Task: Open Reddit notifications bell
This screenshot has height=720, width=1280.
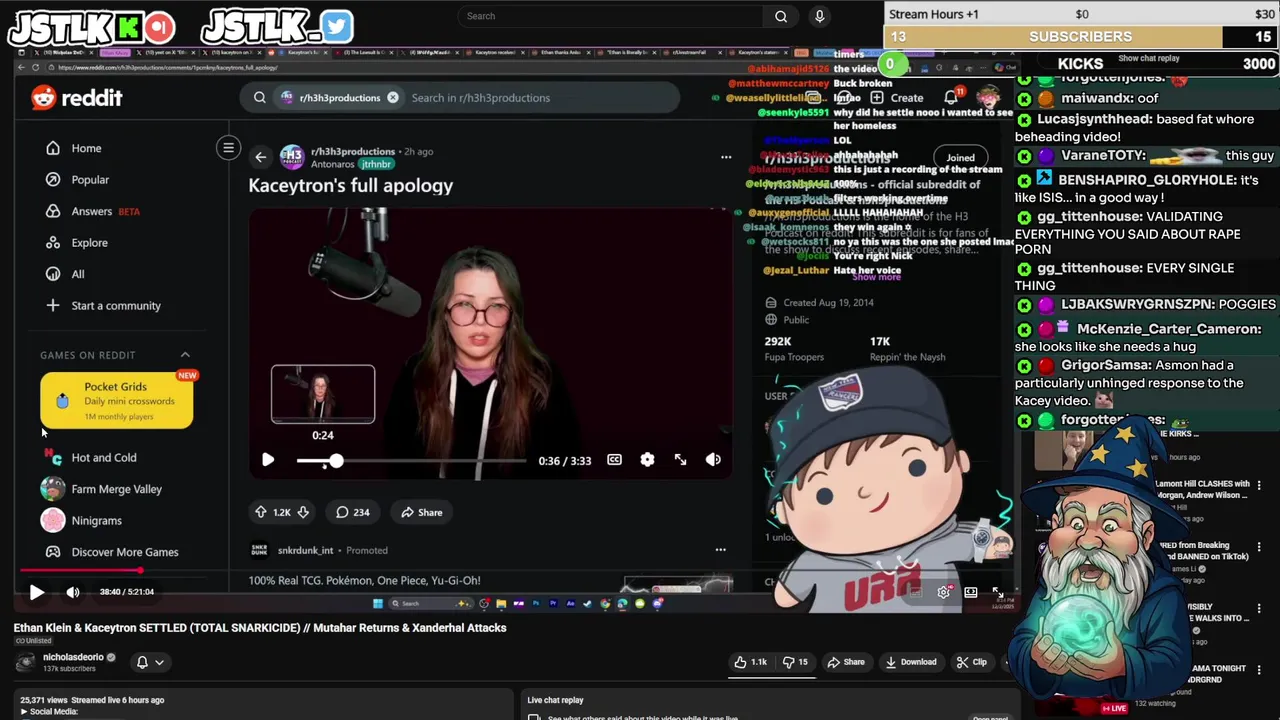Action: [951, 97]
